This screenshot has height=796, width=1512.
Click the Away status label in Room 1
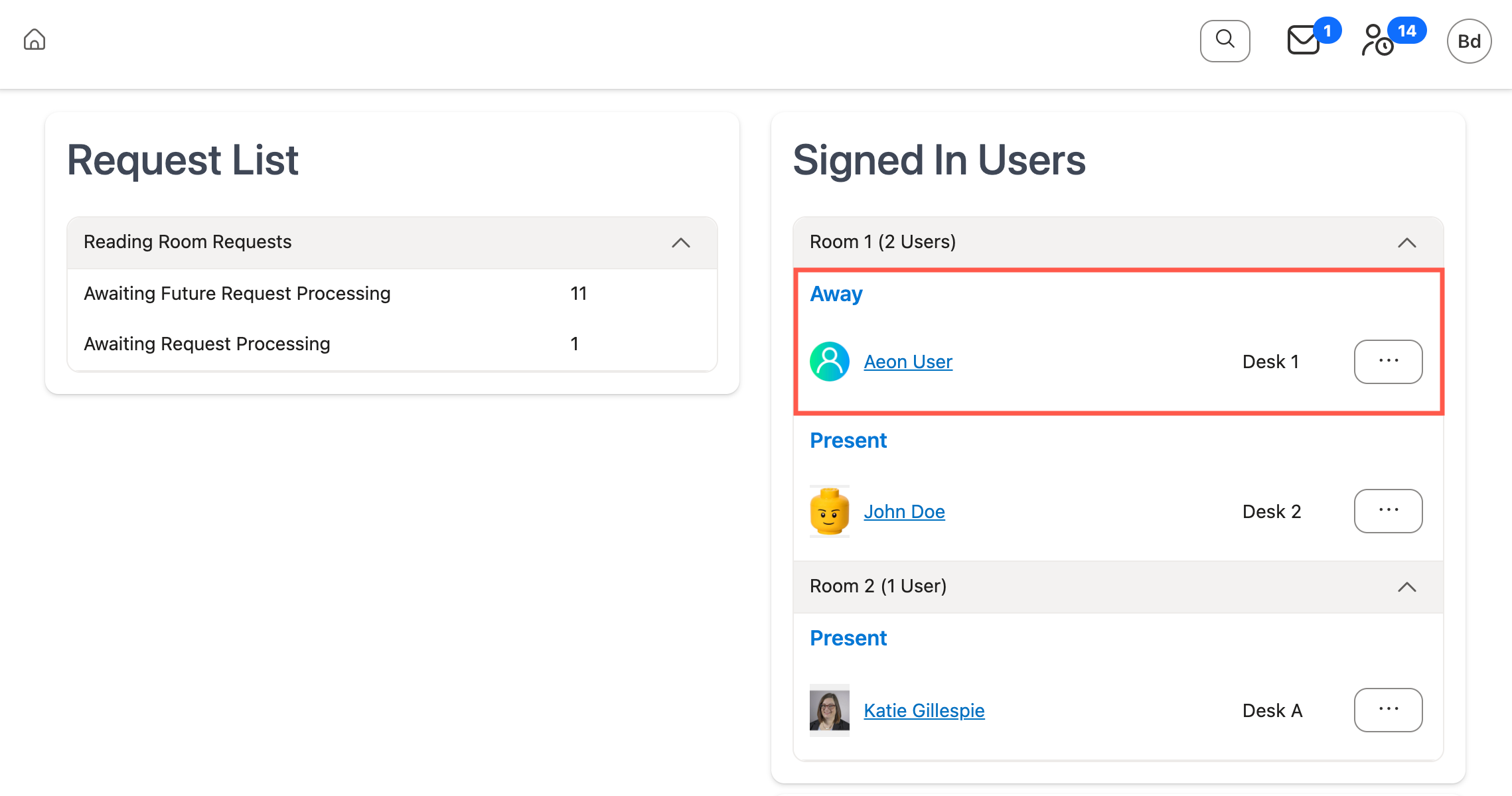point(835,294)
